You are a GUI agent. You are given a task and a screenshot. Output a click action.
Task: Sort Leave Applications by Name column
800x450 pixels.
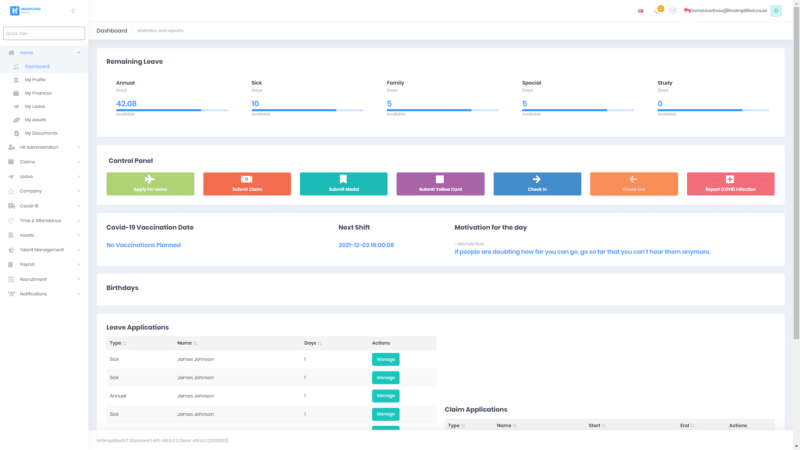click(195, 343)
